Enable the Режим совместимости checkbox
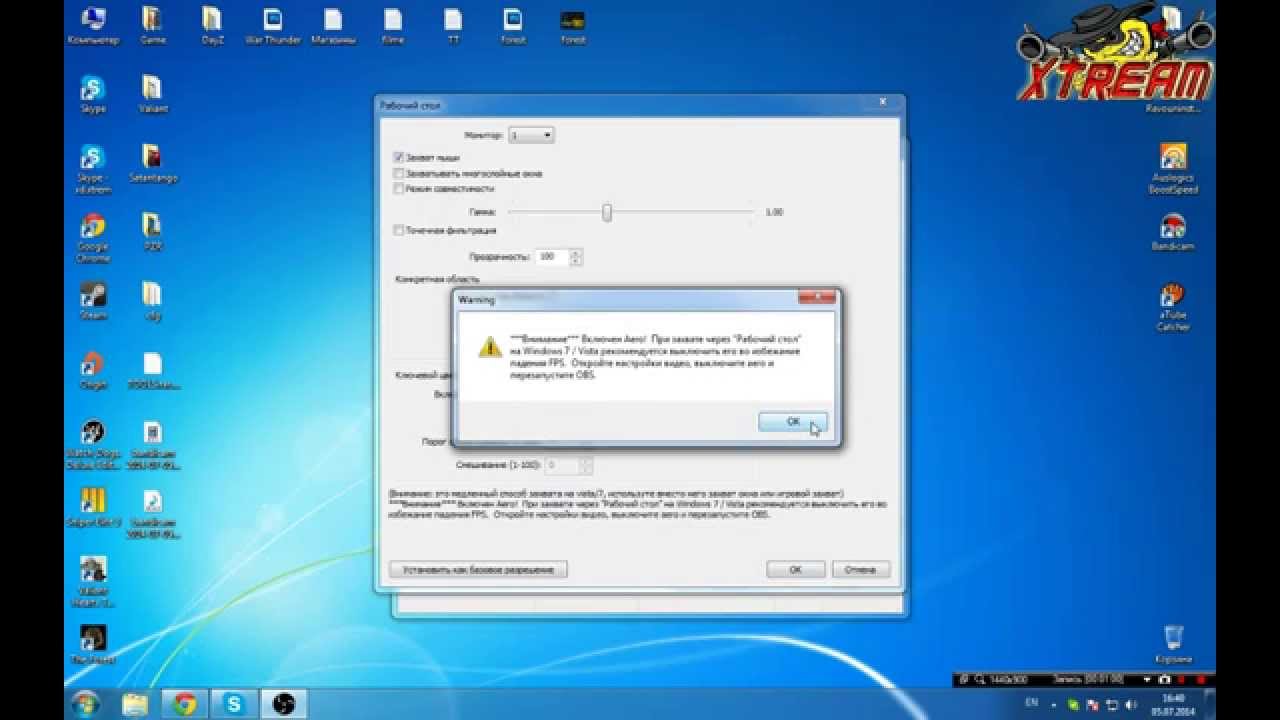Viewport: 1280px width, 720px height. click(399, 188)
